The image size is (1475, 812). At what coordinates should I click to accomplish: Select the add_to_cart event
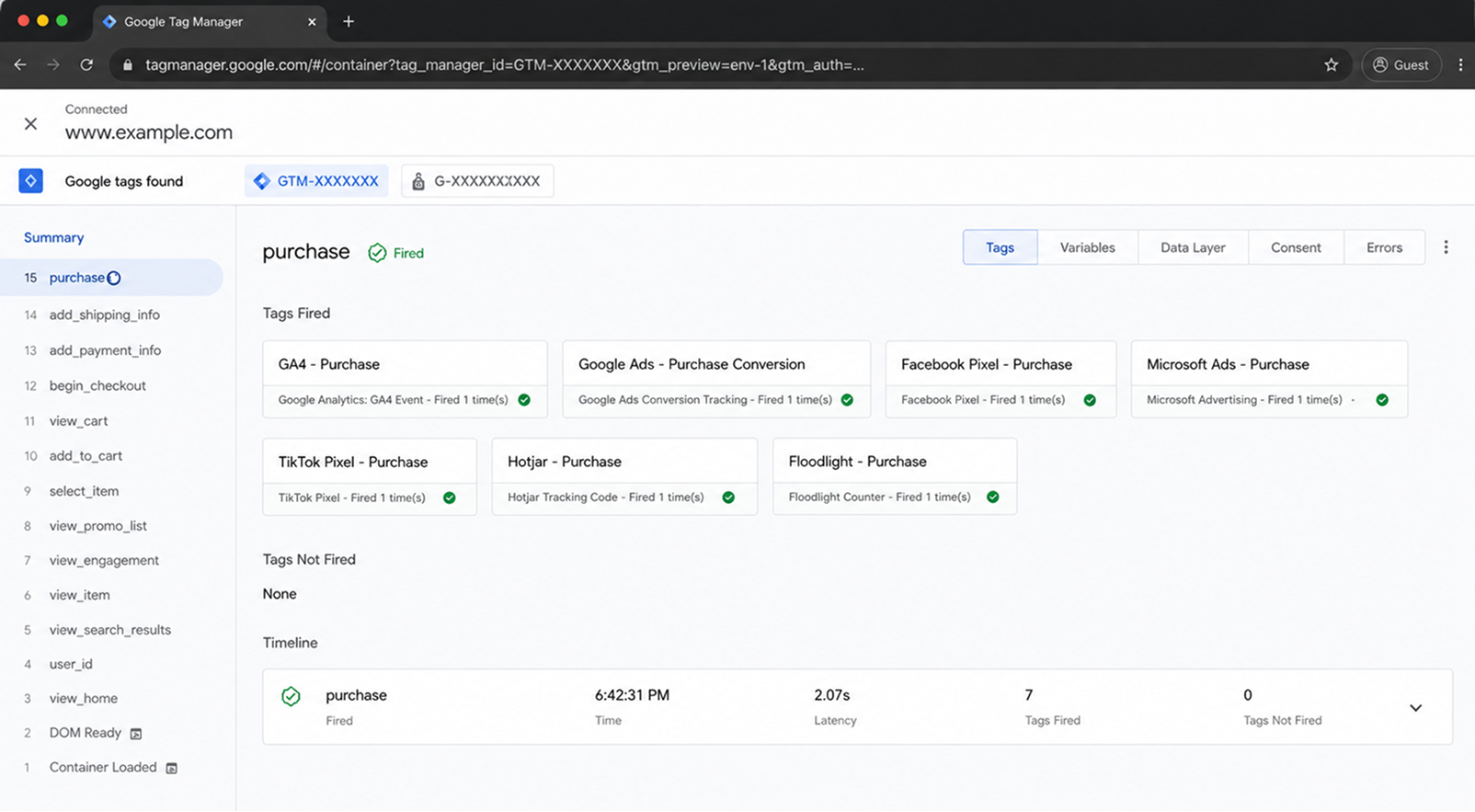pos(86,455)
